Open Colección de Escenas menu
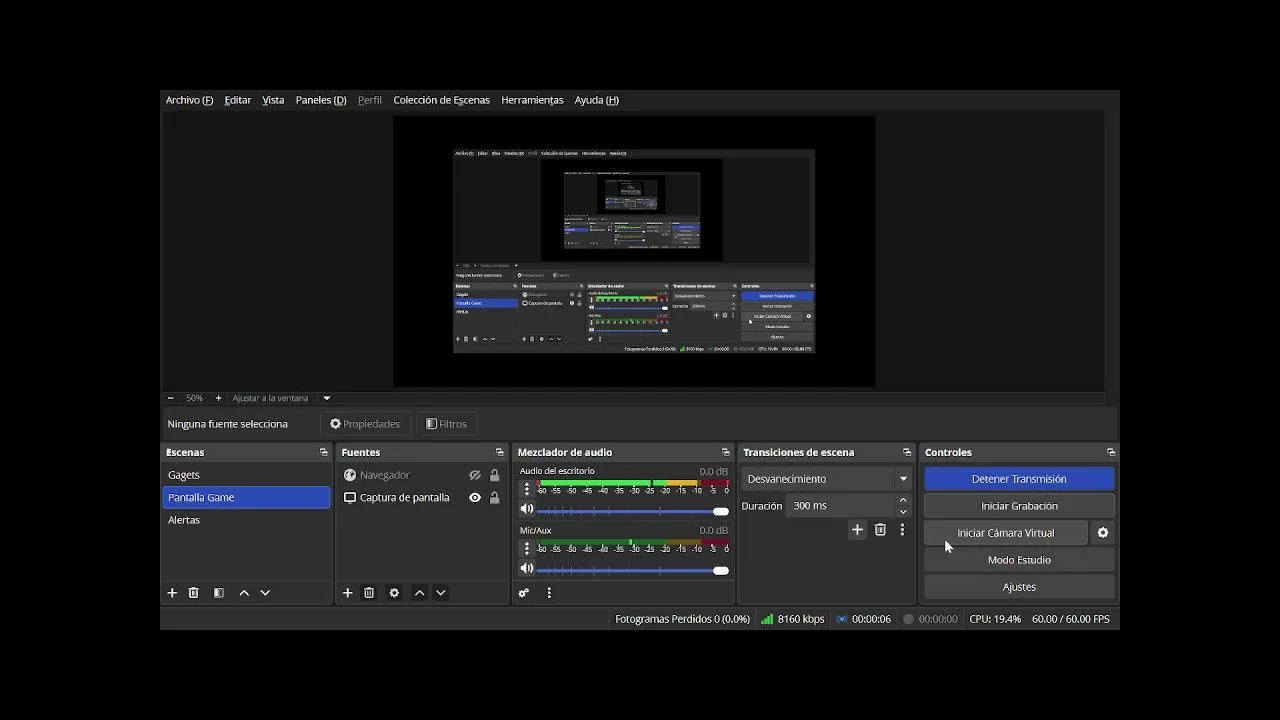The height and width of the screenshot is (720, 1280). click(441, 100)
